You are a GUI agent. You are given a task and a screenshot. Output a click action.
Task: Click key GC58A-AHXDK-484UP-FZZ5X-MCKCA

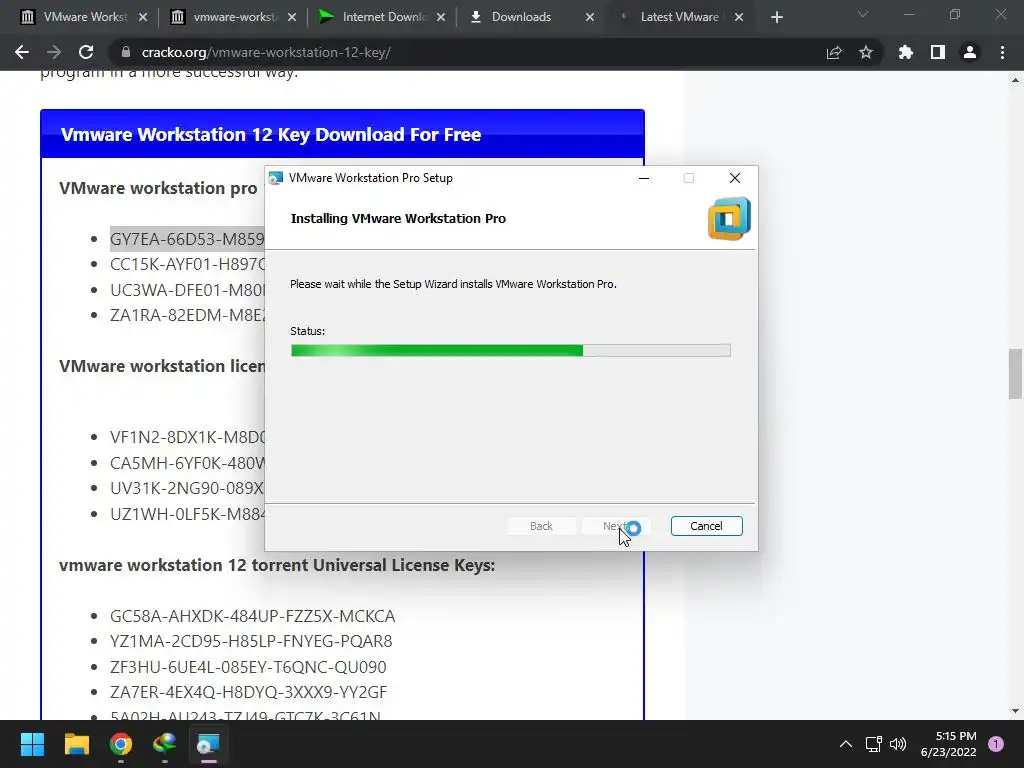click(x=252, y=616)
